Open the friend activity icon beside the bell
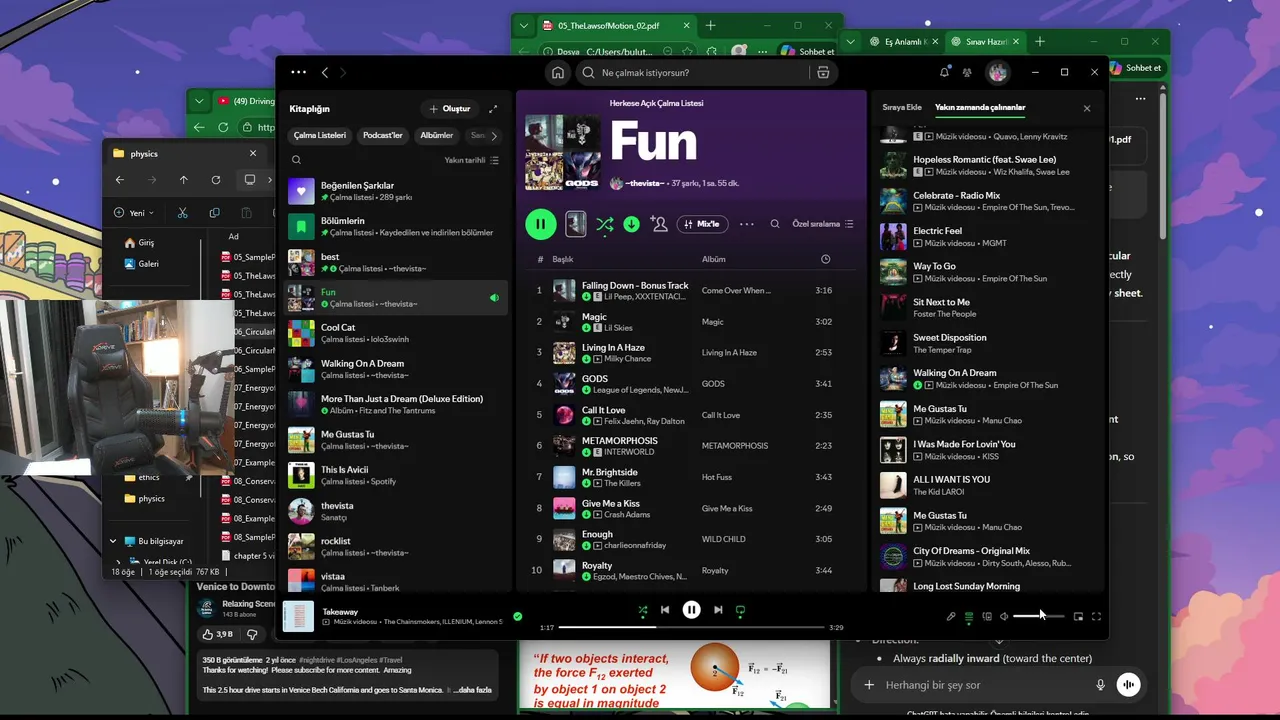The image size is (1280, 720). pyautogui.click(x=967, y=72)
